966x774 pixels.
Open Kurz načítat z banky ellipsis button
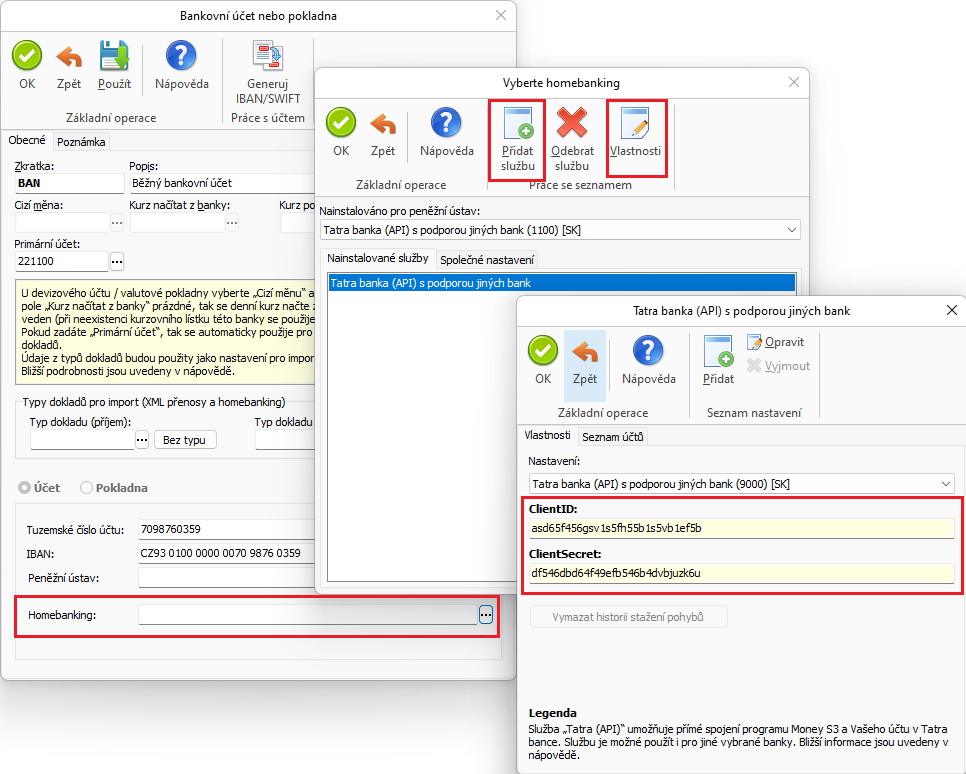pyautogui.click(x=232, y=222)
